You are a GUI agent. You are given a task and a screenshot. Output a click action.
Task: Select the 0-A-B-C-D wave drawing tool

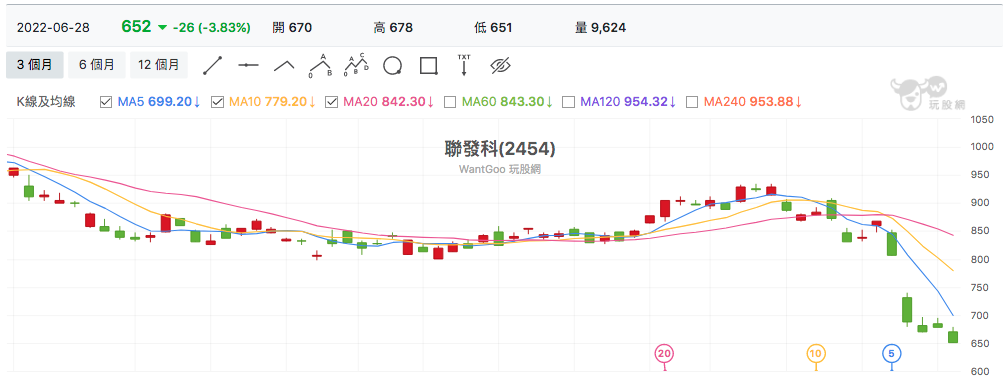(356, 65)
